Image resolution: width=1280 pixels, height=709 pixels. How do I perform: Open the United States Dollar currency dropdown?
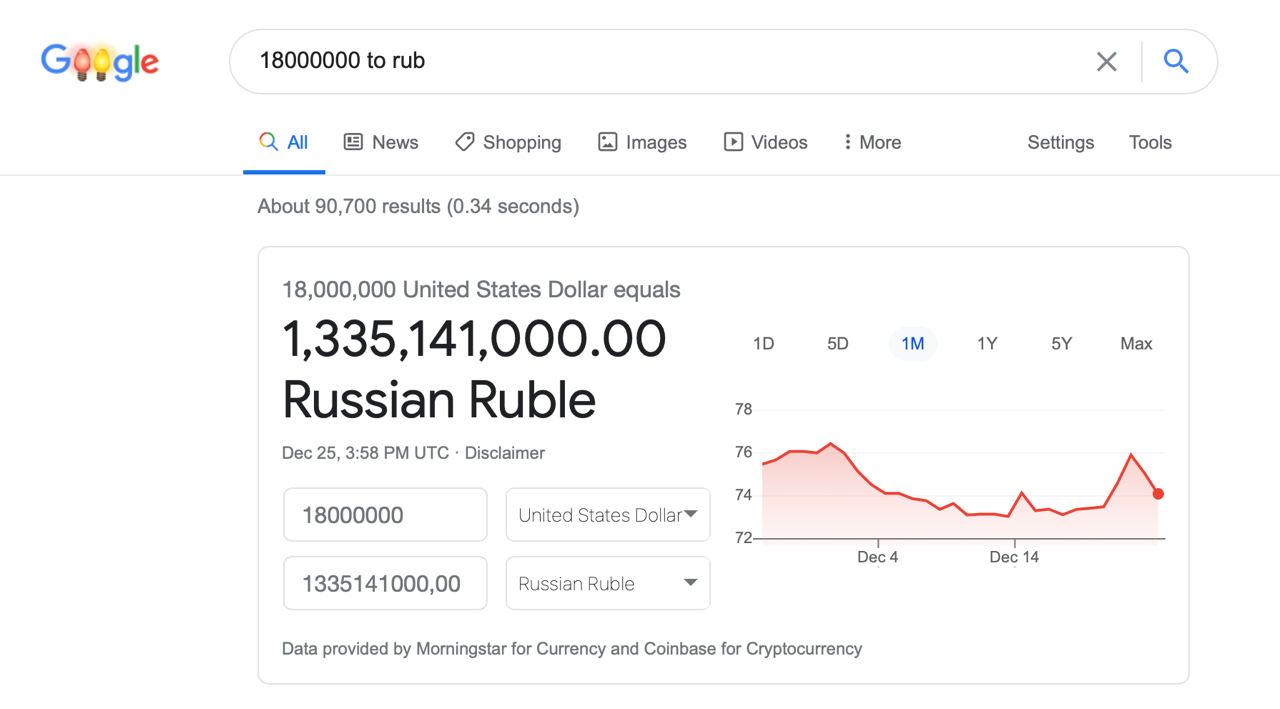608,515
